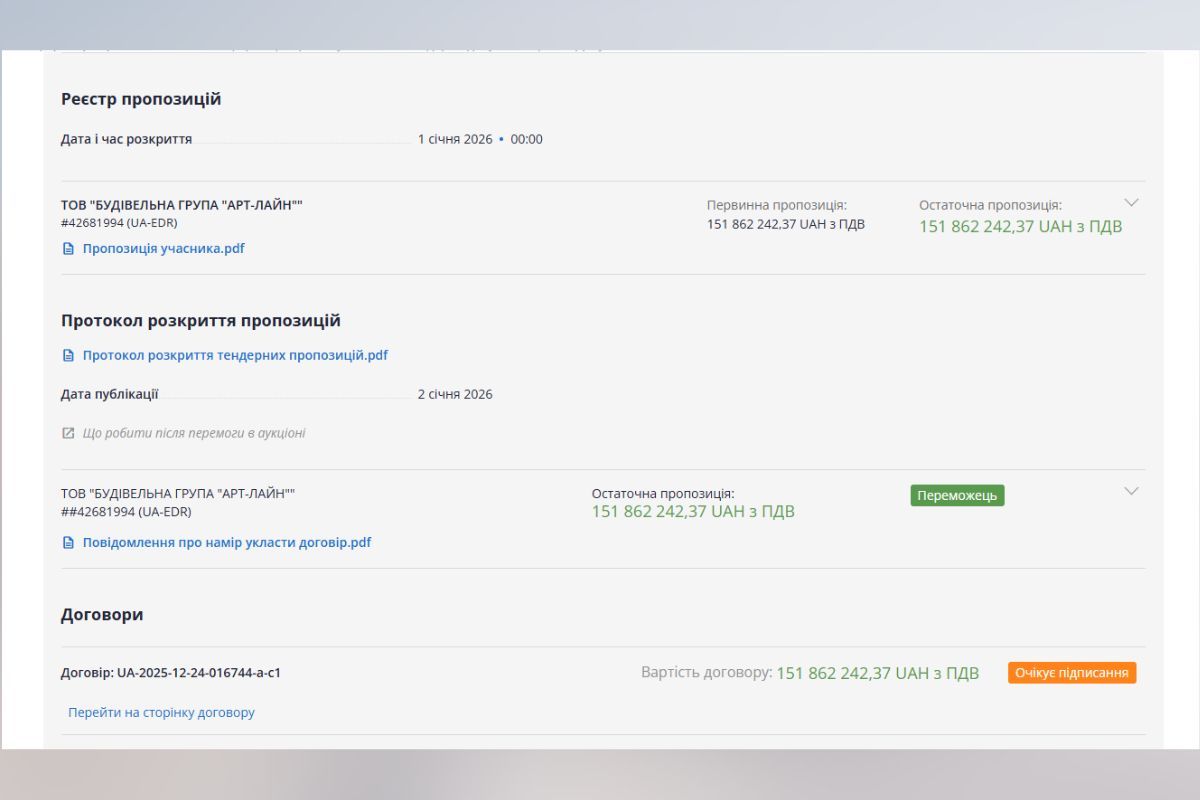Open Що робити після перемоги в аукціоні

tap(194, 433)
